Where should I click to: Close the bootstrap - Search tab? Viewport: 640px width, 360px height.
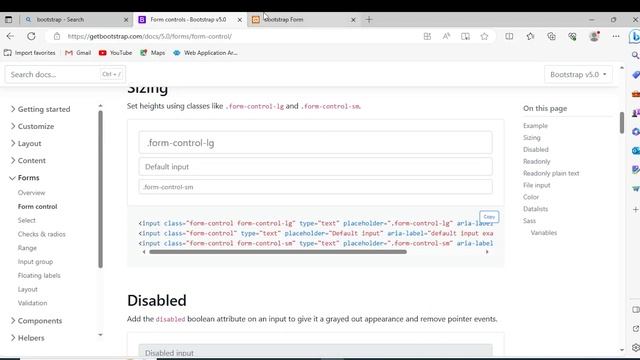[126, 20]
